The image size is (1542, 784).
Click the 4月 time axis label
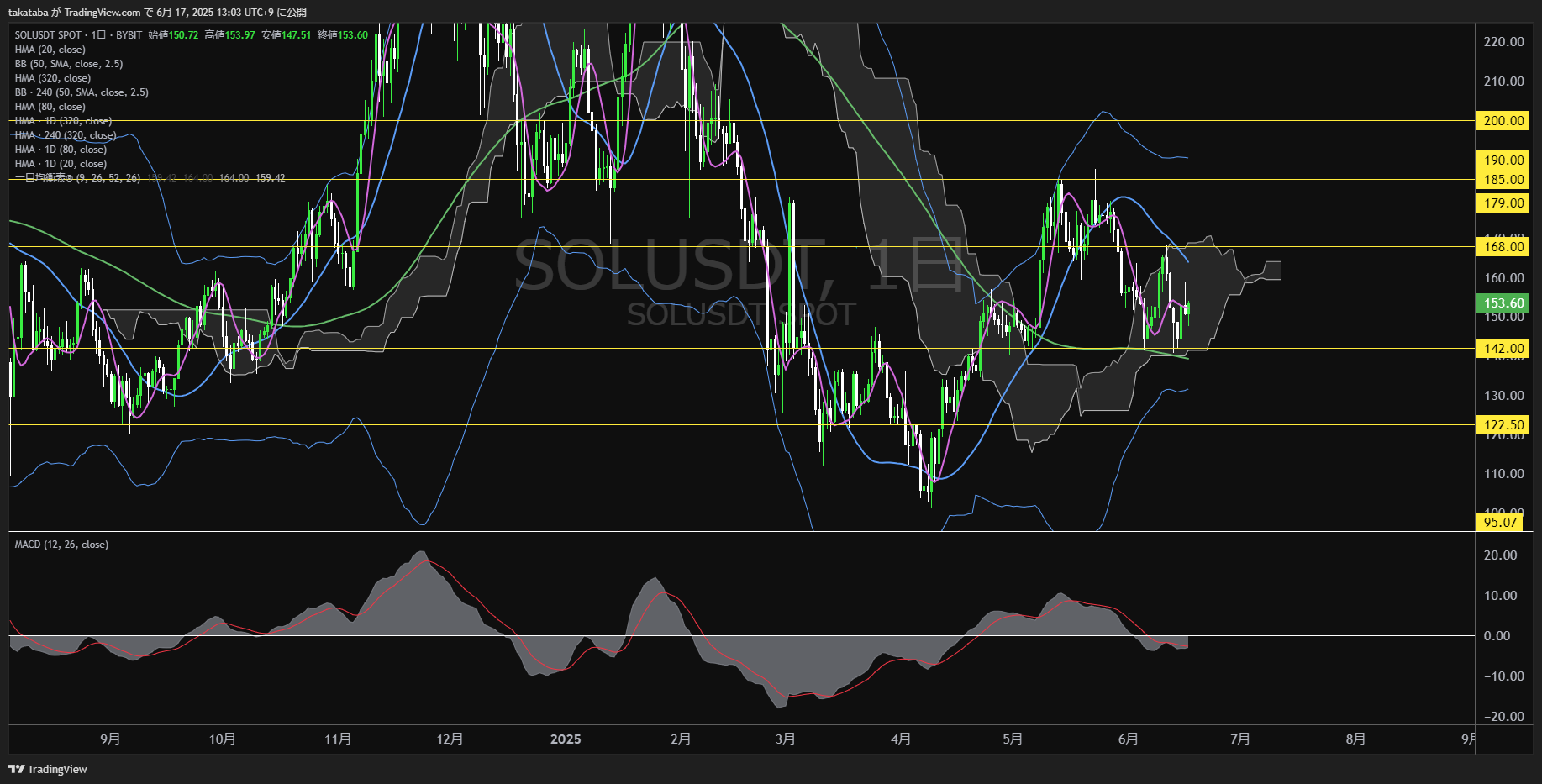point(901,739)
